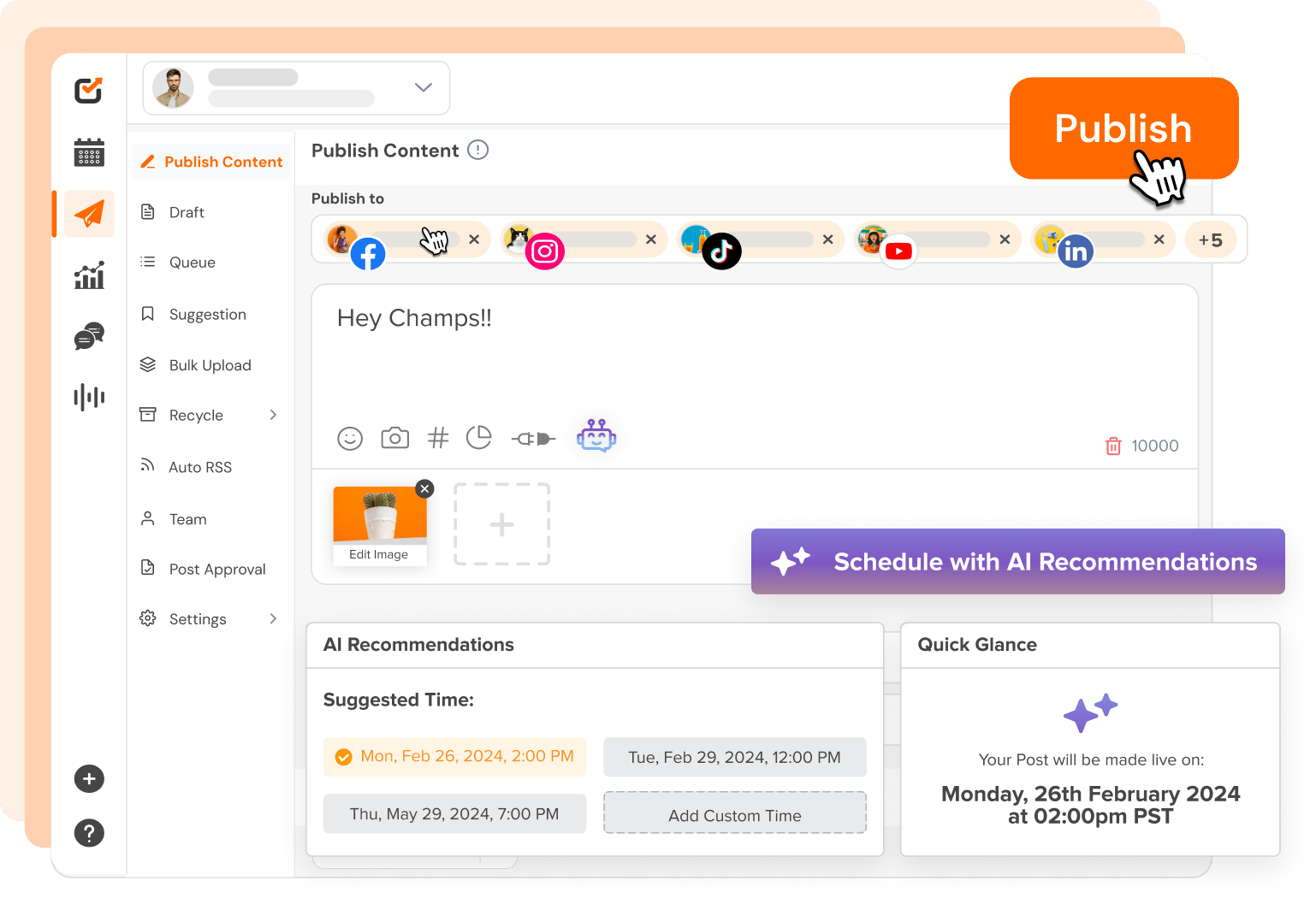Screen dimensions: 1316x898
Task: Open the emoji picker in the composer
Action: [x=350, y=438]
